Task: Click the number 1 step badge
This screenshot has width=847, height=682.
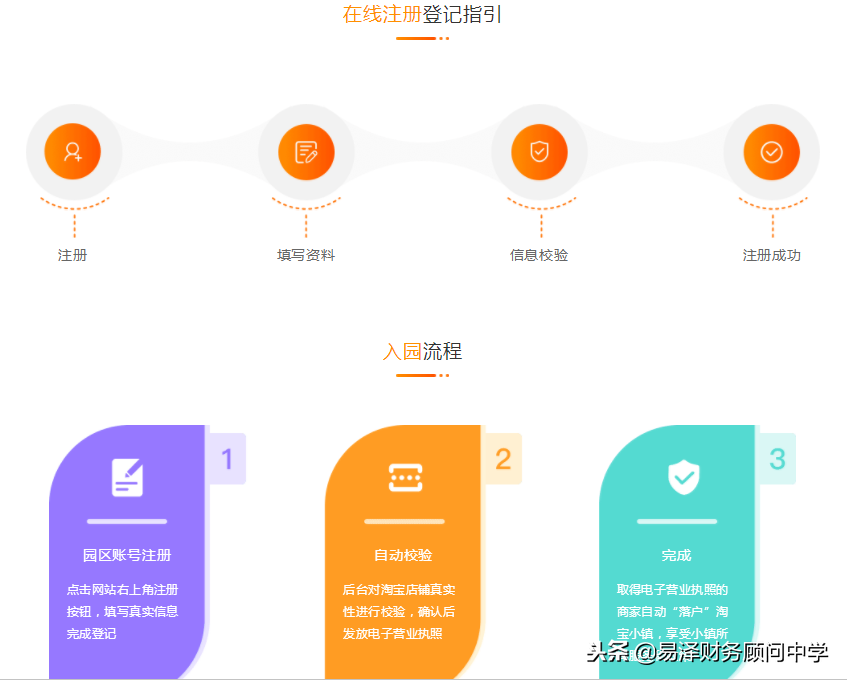Action: [227, 459]
